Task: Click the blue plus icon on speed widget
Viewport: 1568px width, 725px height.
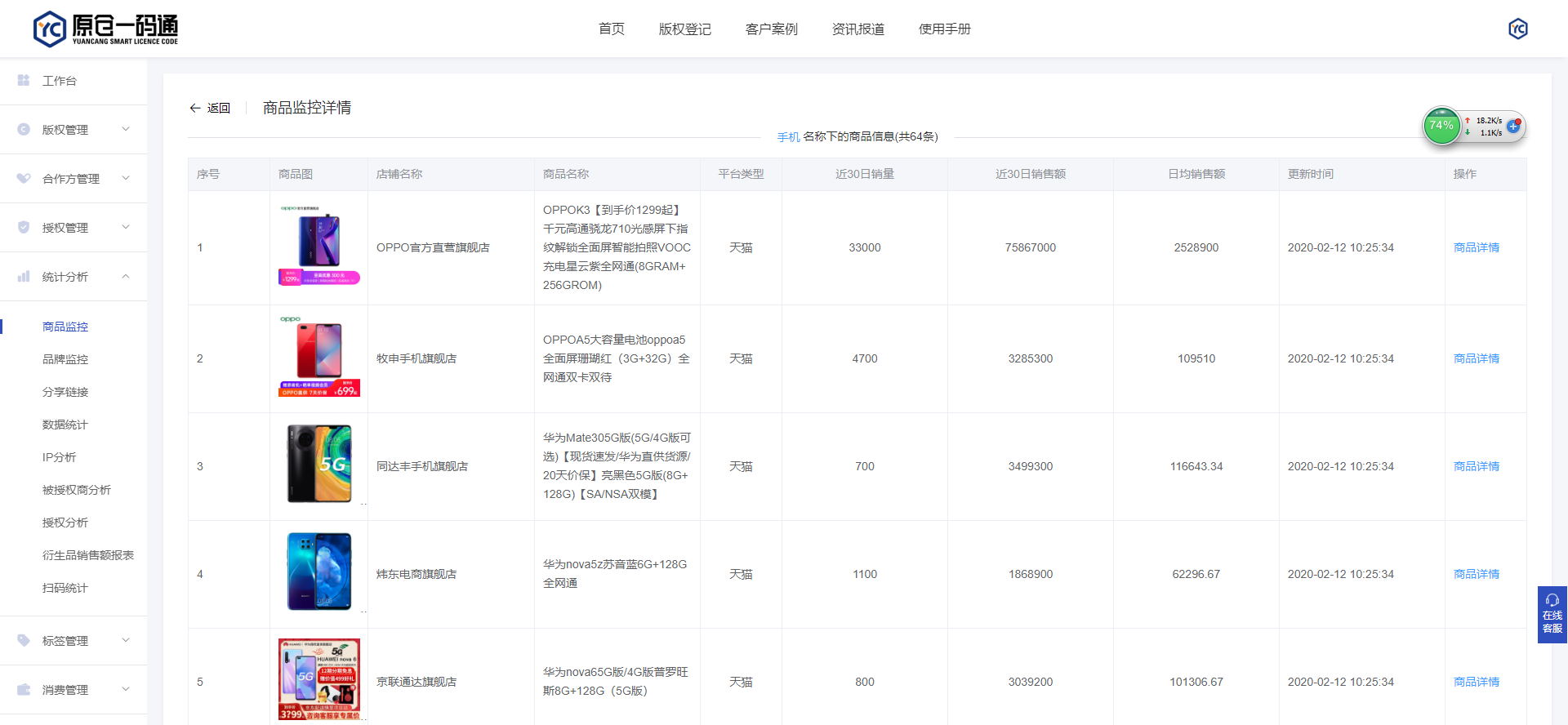Action: click(1513, 126)
